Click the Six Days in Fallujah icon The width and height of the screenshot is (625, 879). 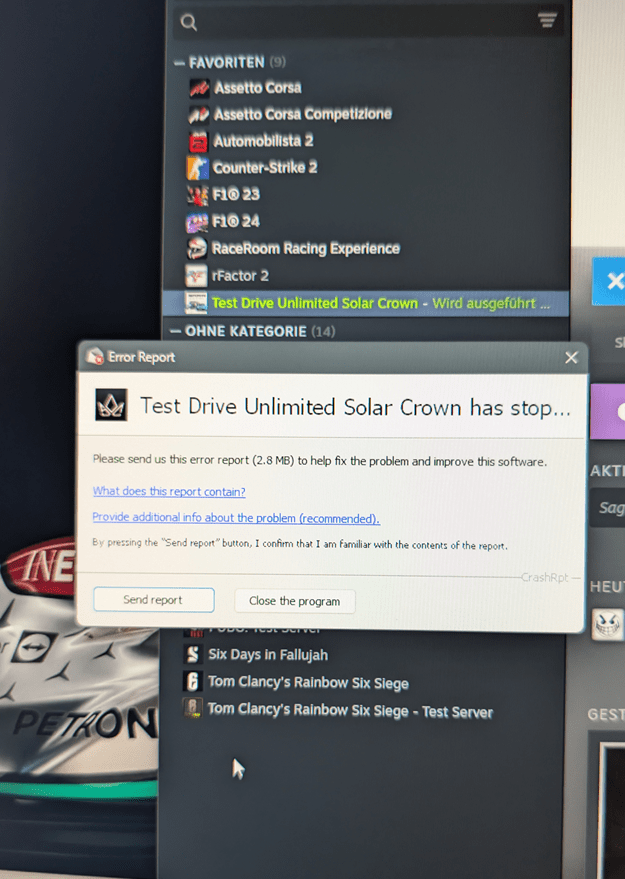[x=192, y=654]
